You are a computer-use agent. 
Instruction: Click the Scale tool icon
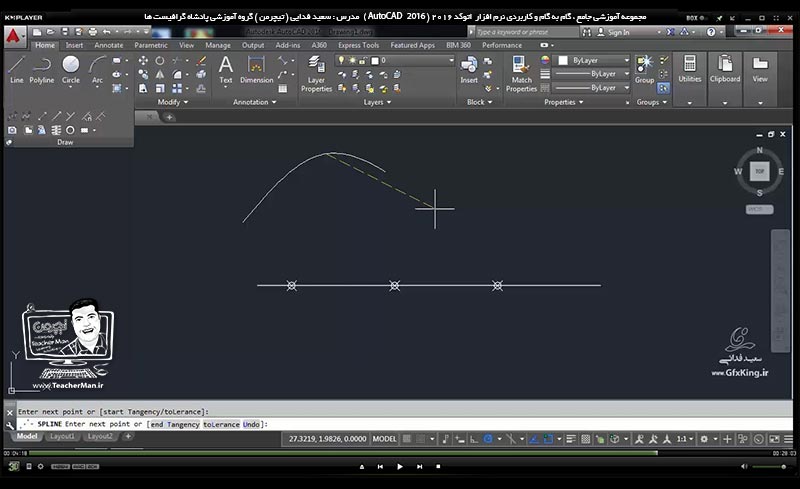(160, 88)
